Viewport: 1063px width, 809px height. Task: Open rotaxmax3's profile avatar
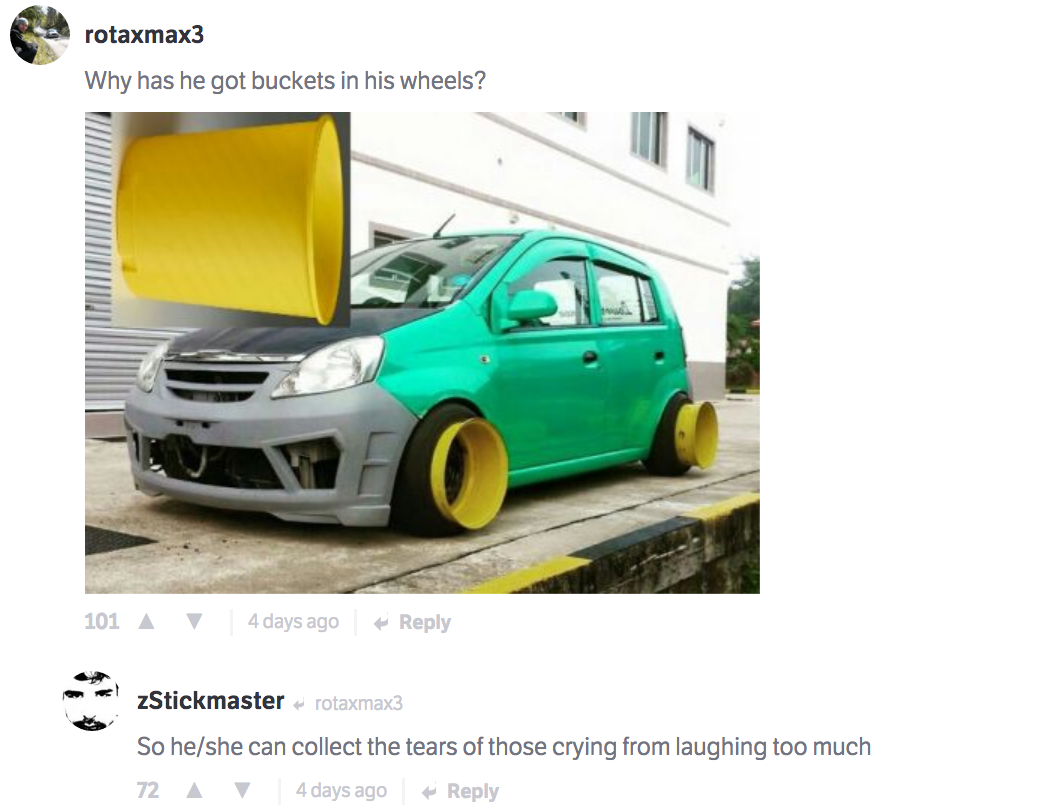tap(40, 35)
